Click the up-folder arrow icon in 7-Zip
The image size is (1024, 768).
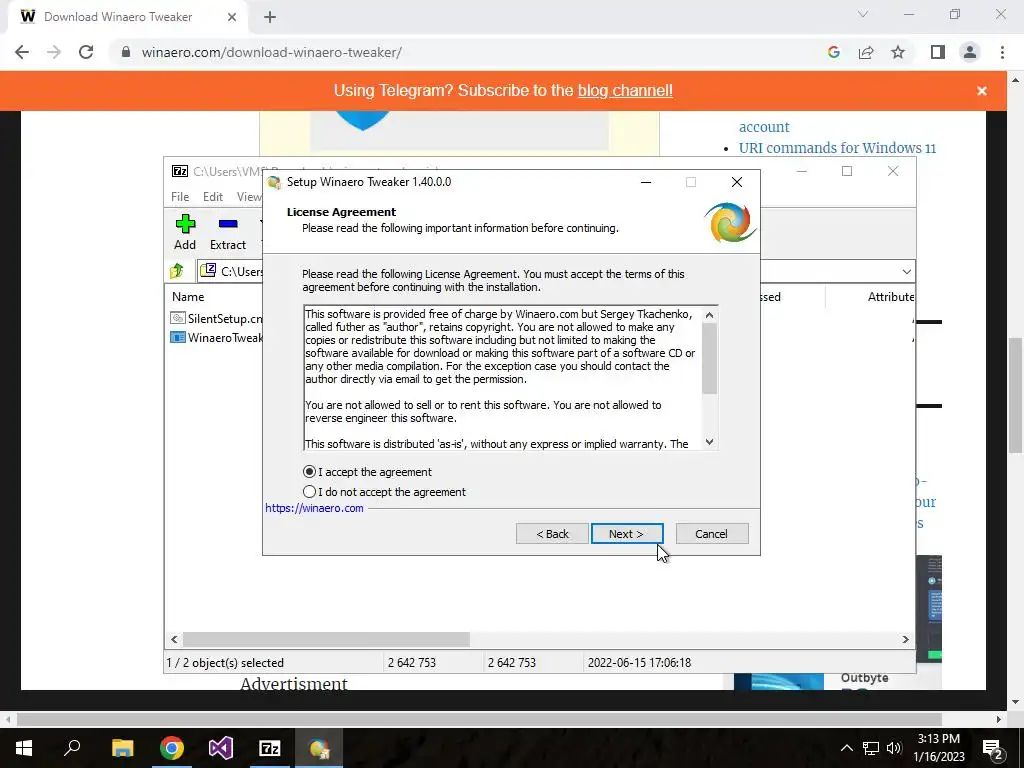coord(177,271)
